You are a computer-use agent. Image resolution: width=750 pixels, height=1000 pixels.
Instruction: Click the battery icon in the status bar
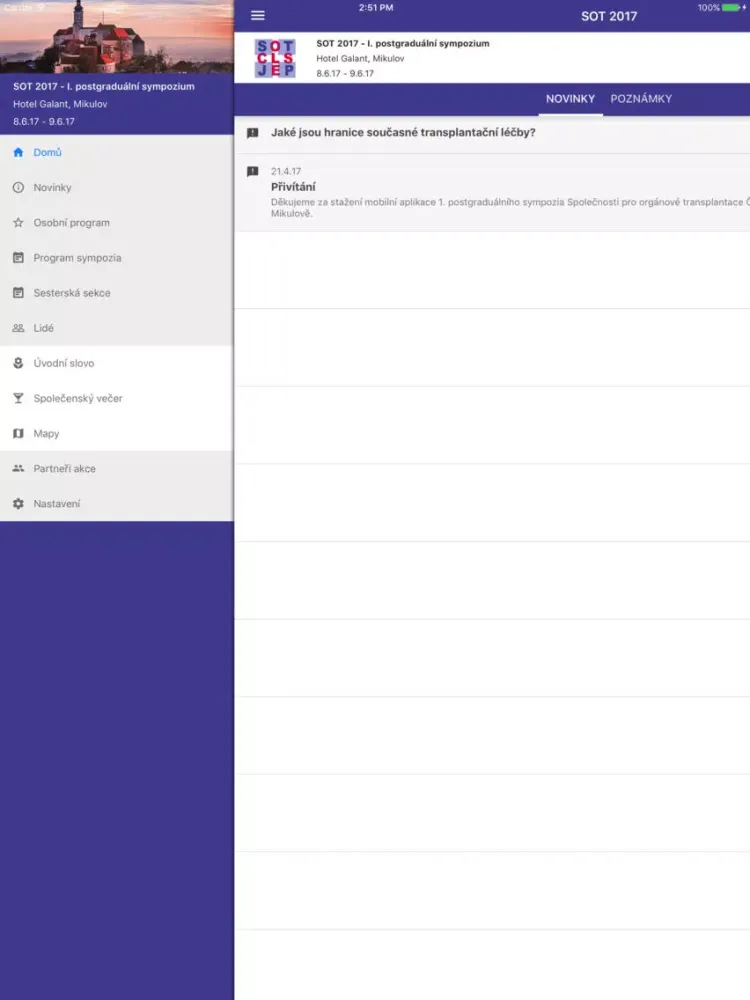731,8
